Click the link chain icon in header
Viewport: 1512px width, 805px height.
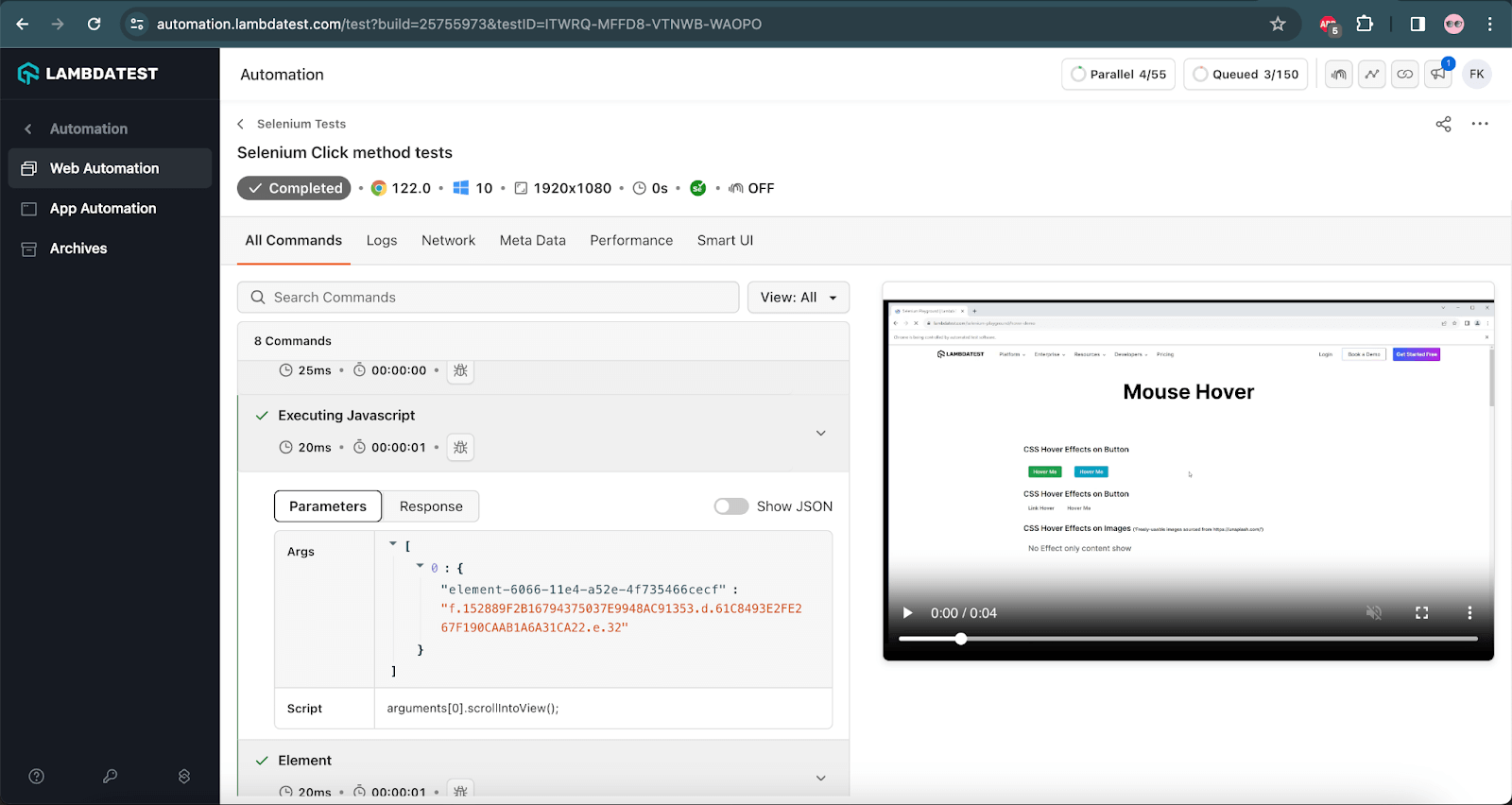point(1405,74)
